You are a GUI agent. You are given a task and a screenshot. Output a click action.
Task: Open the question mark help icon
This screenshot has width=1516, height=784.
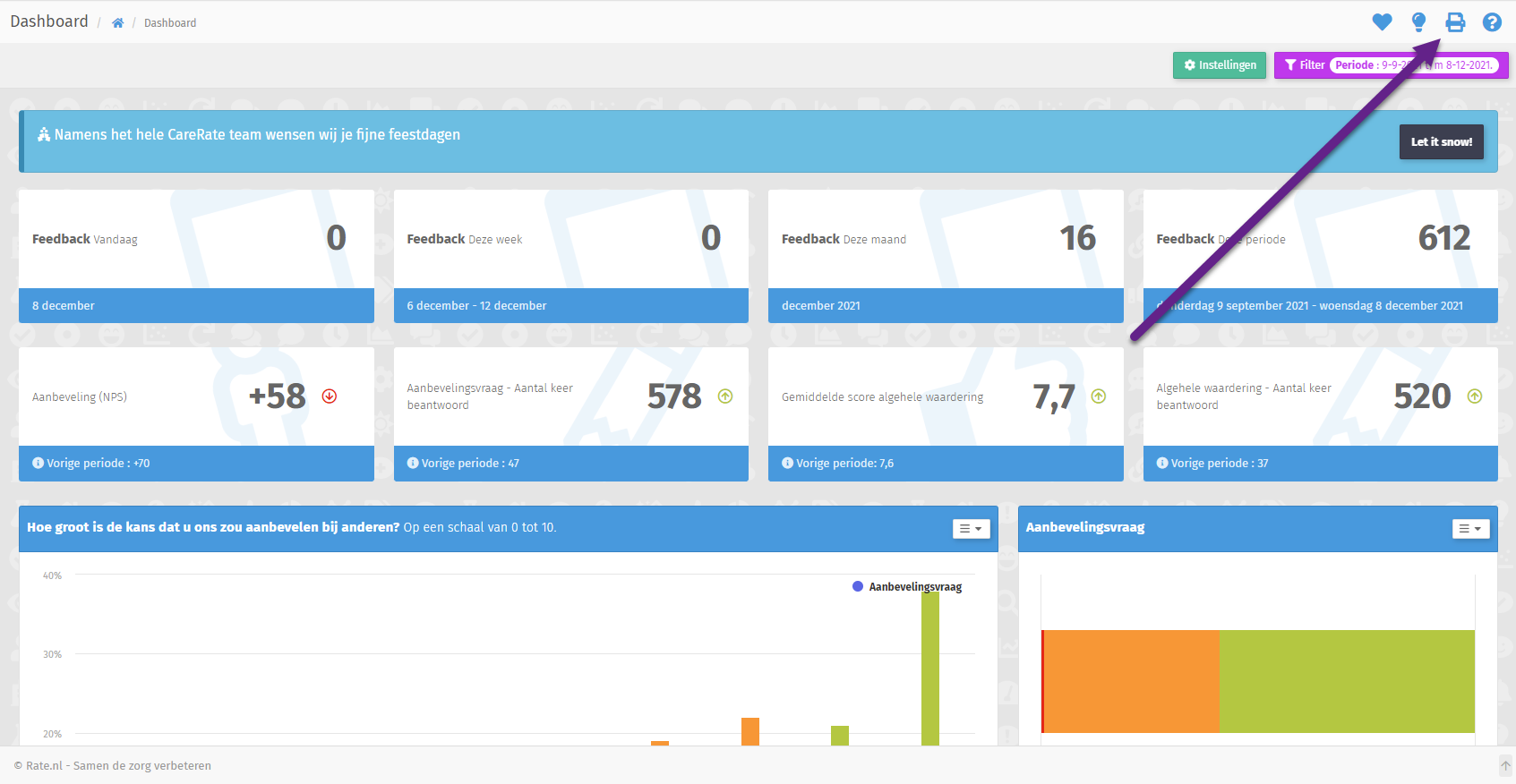[x=1492, y=22]
